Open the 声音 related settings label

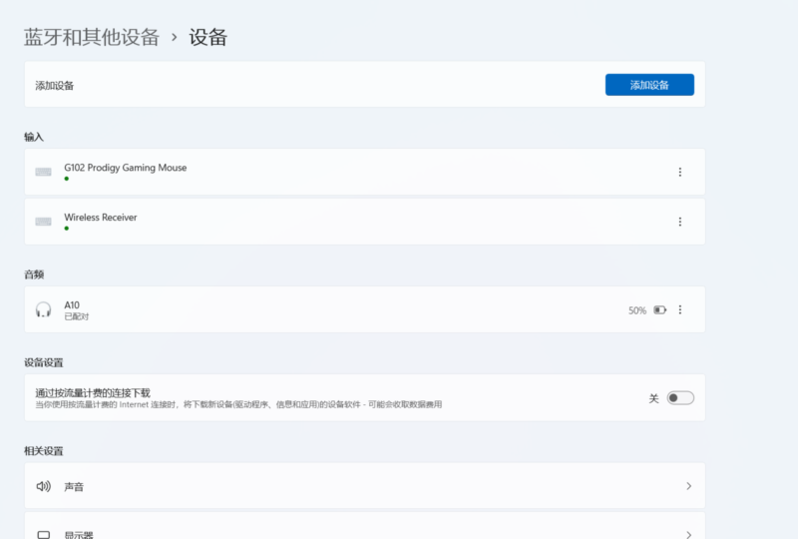(x=74, y=487)
